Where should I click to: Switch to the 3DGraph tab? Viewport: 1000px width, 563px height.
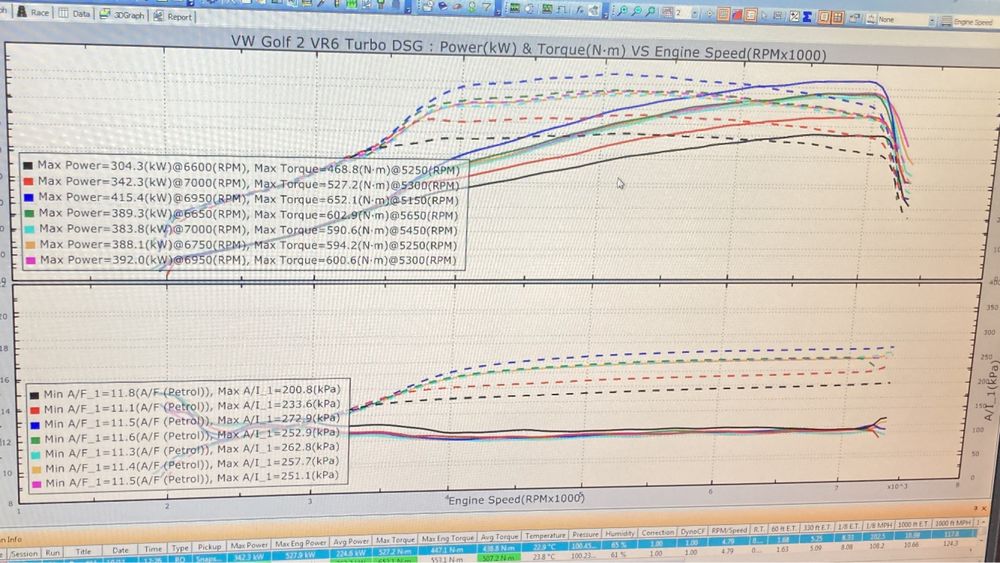tap(122, 15)
